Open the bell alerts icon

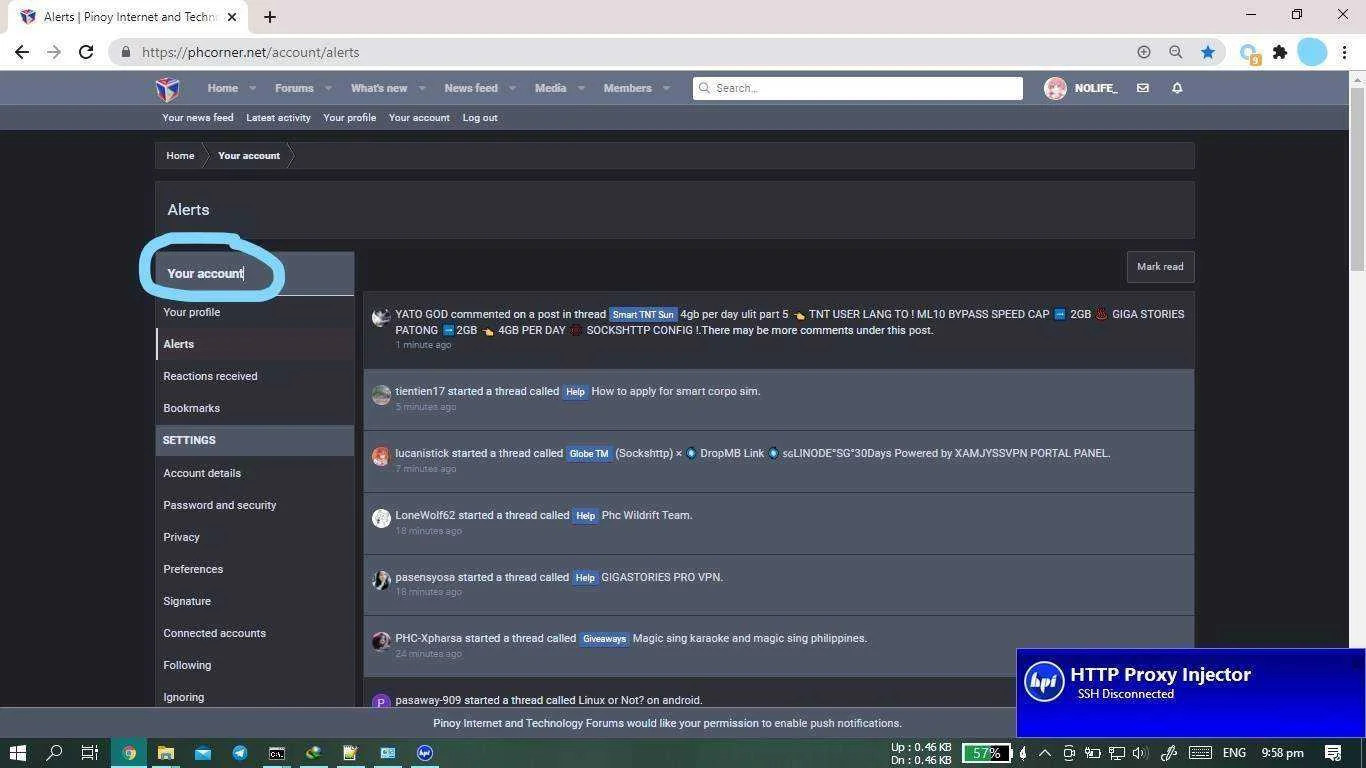tap(1177, 88)
